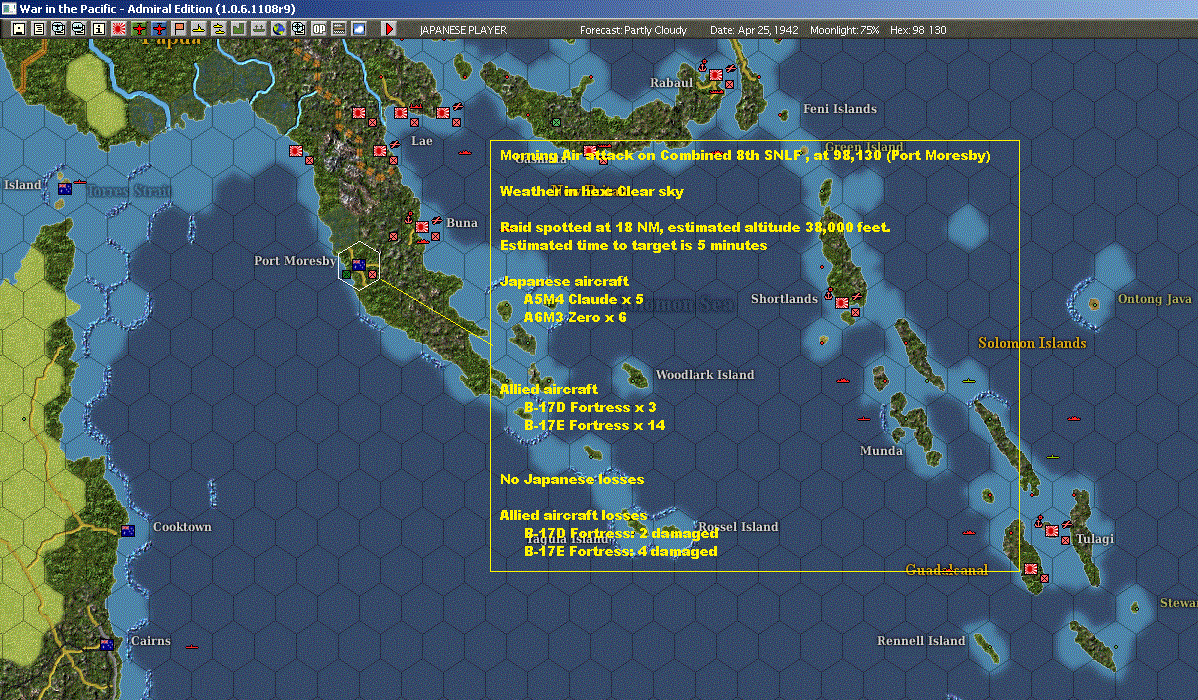
Task: Click the 'Forecast: Partly Cloudy' status text
Action: pos(633,30)
